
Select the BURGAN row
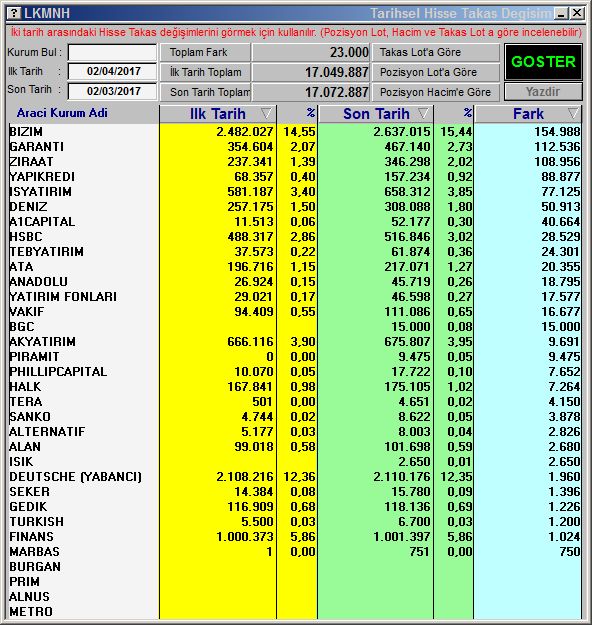[295, 567]
